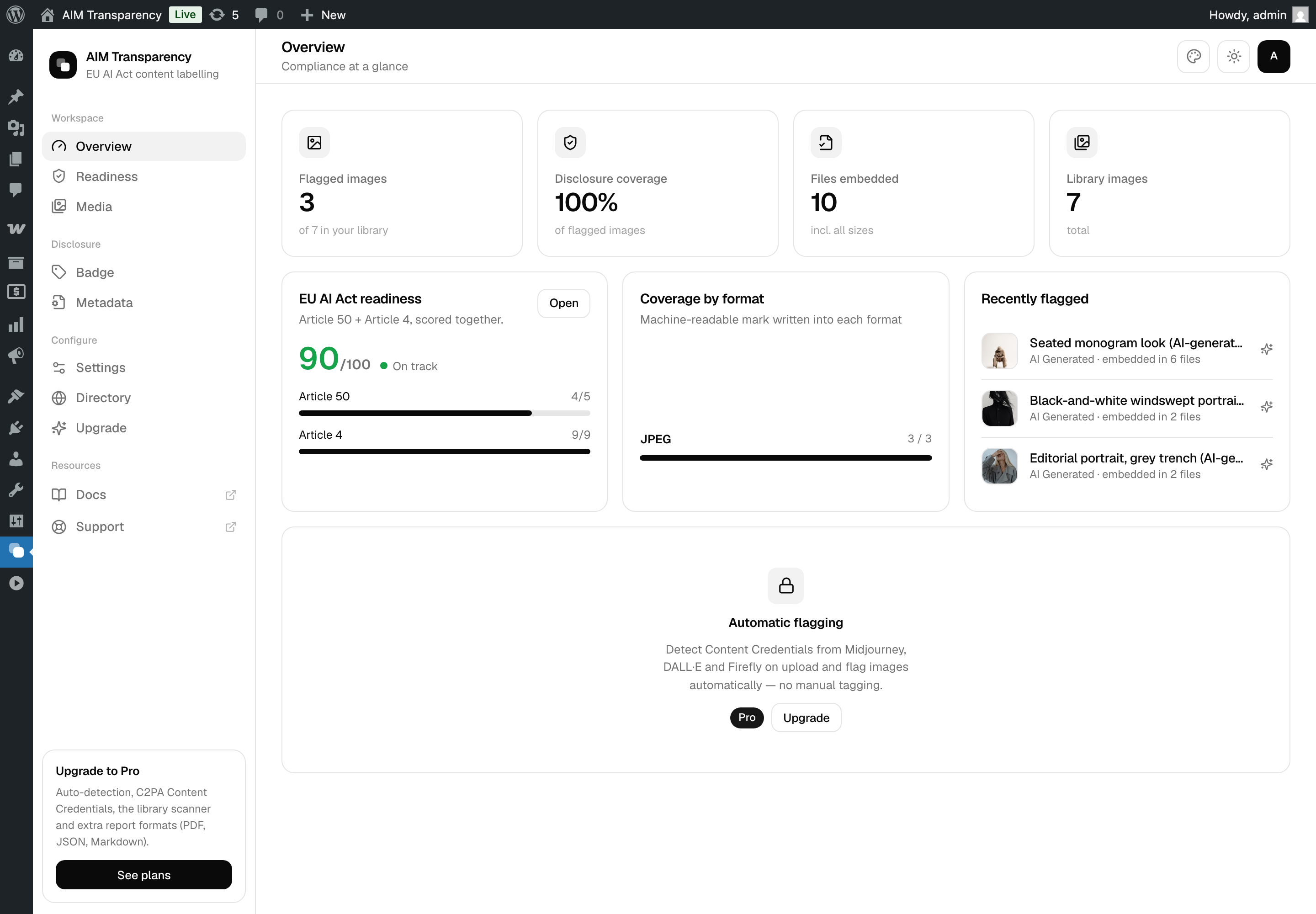
Task: Click the Article 50 progress bar
Action: coord(445,413)
